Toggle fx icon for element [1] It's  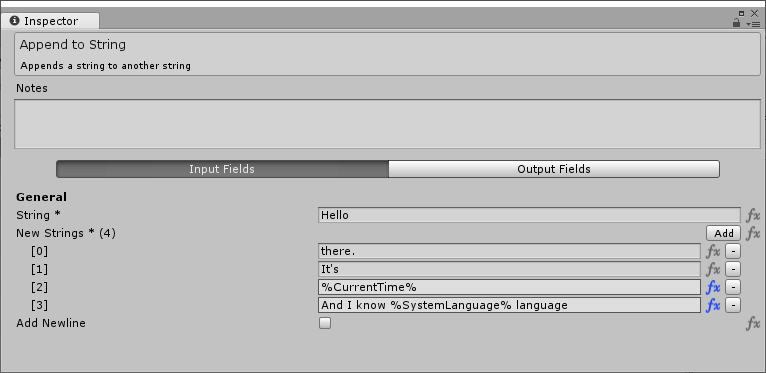(713, 269)
